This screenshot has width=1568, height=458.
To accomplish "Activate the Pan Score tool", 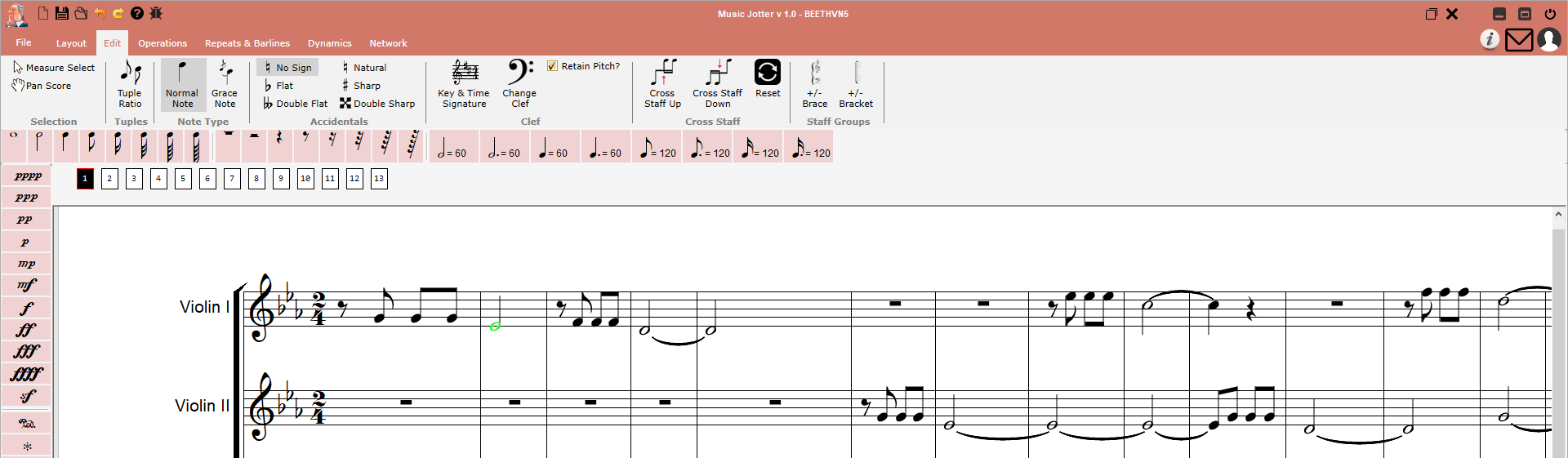I will point(42,86).
